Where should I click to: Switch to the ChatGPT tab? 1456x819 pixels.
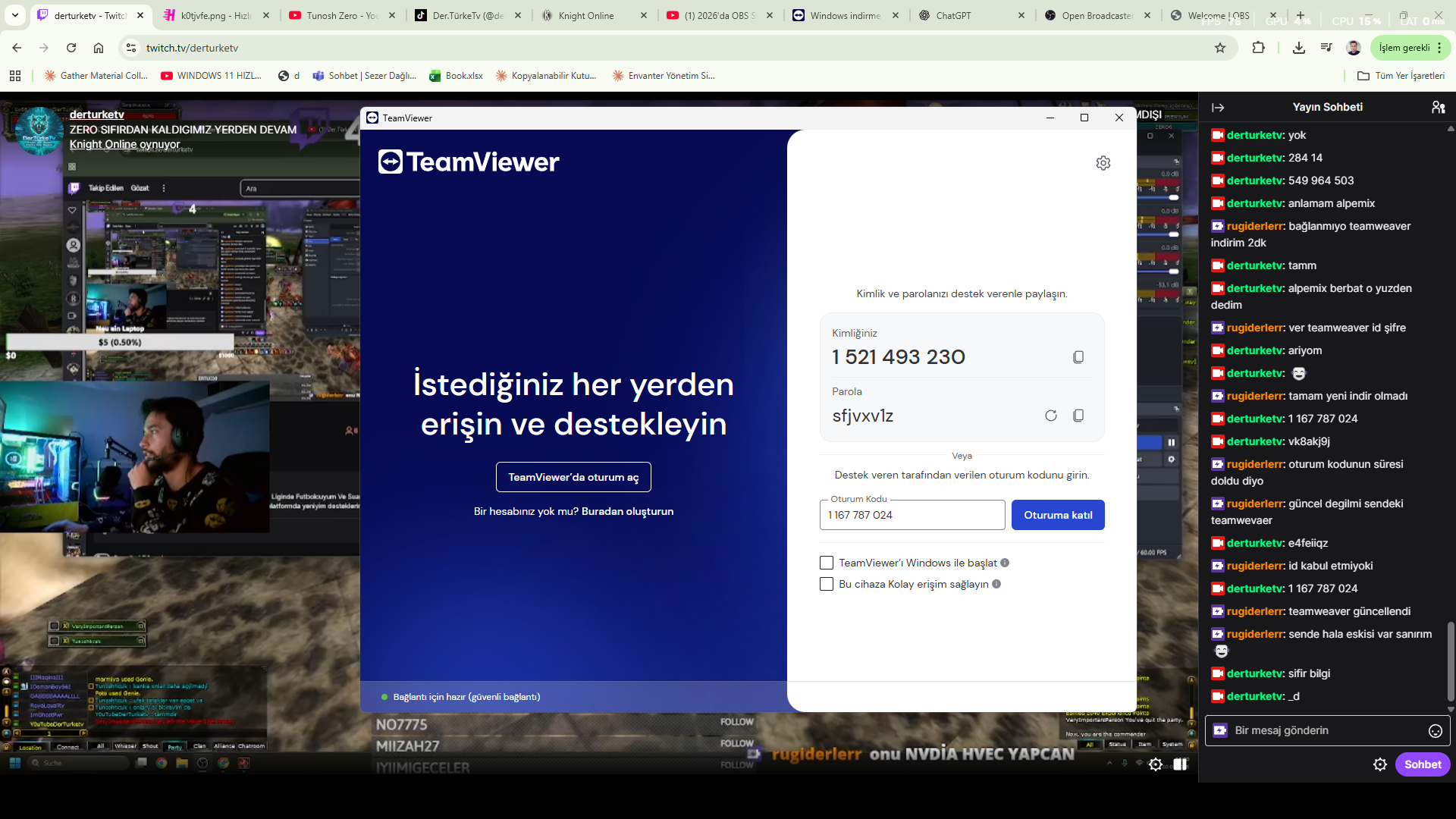[x=971, y=15]
